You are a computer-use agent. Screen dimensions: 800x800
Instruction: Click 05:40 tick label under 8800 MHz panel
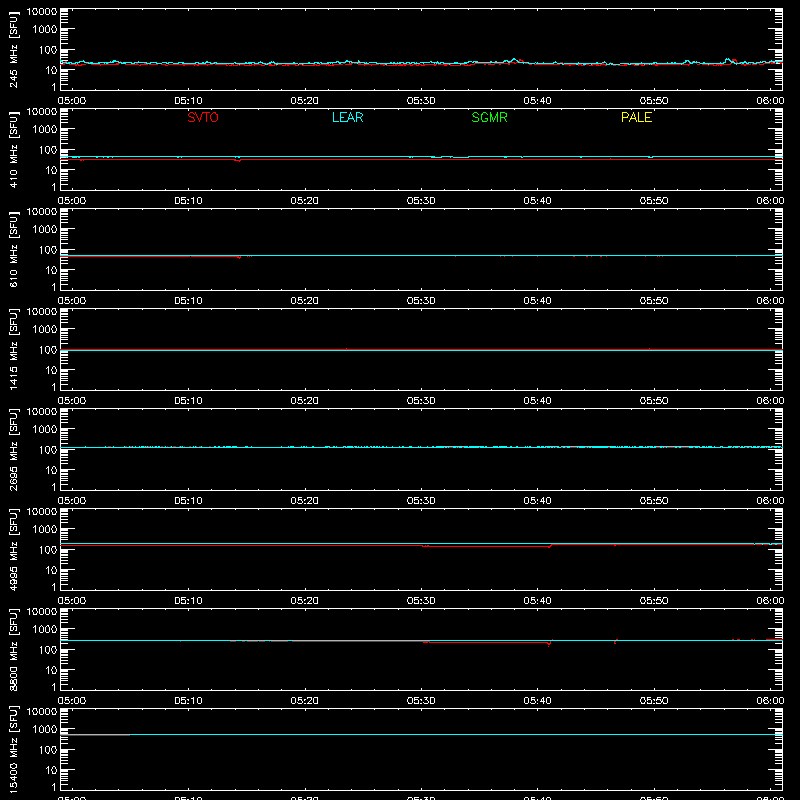pyautogui.click(x=537, y=701)
